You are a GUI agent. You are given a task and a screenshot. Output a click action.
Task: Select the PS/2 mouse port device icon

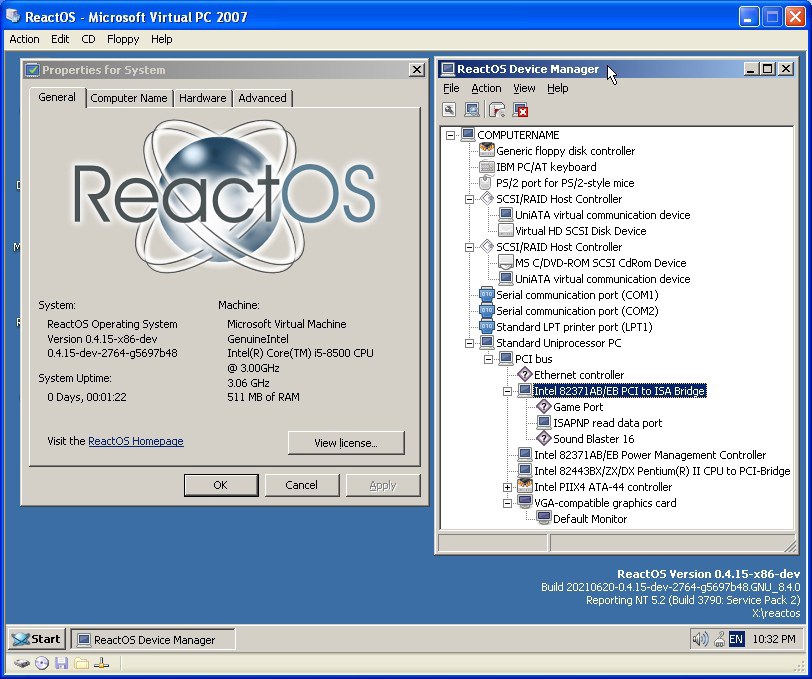pyautogui.click(x=486, y=183)
